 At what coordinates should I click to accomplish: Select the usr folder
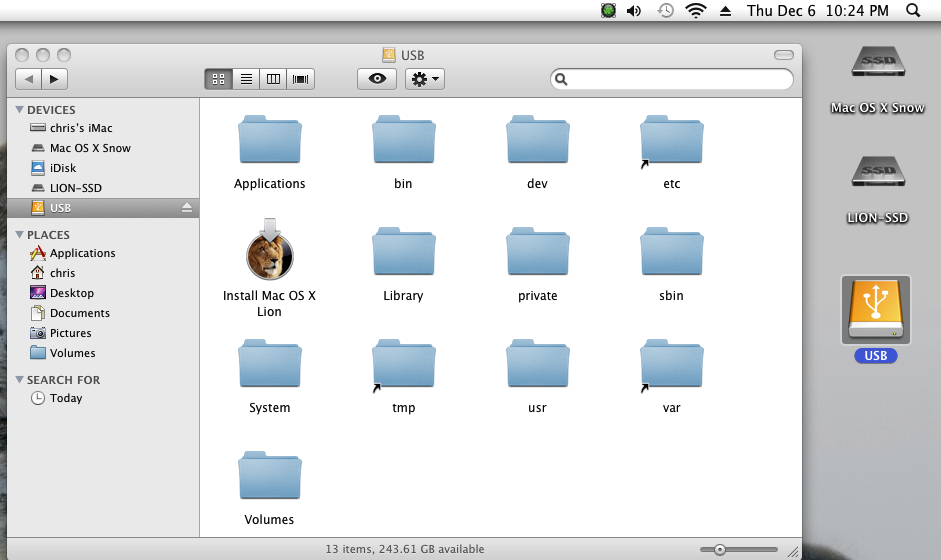pyautogui.click(x=537, y=364)
